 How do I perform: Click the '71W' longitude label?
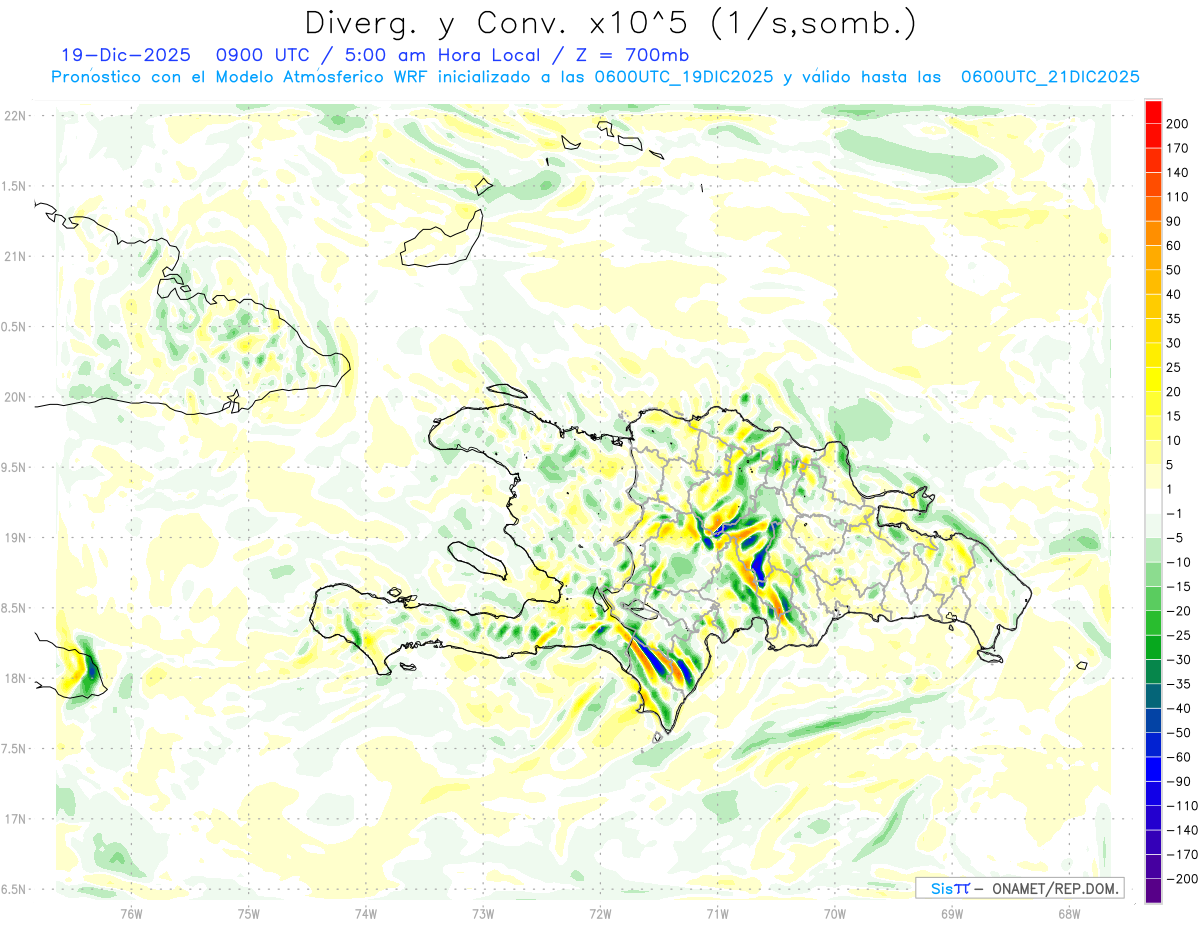point(717,913)
